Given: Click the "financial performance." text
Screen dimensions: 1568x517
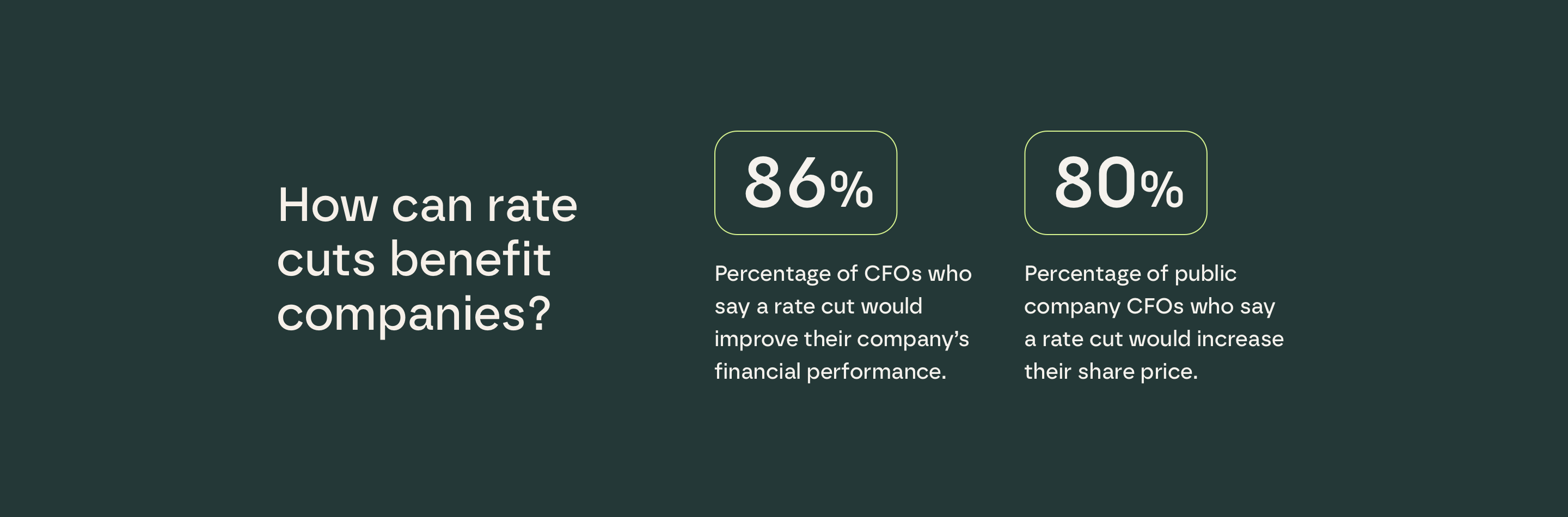Looking at the screenshot, I should [x=830, y=372].
